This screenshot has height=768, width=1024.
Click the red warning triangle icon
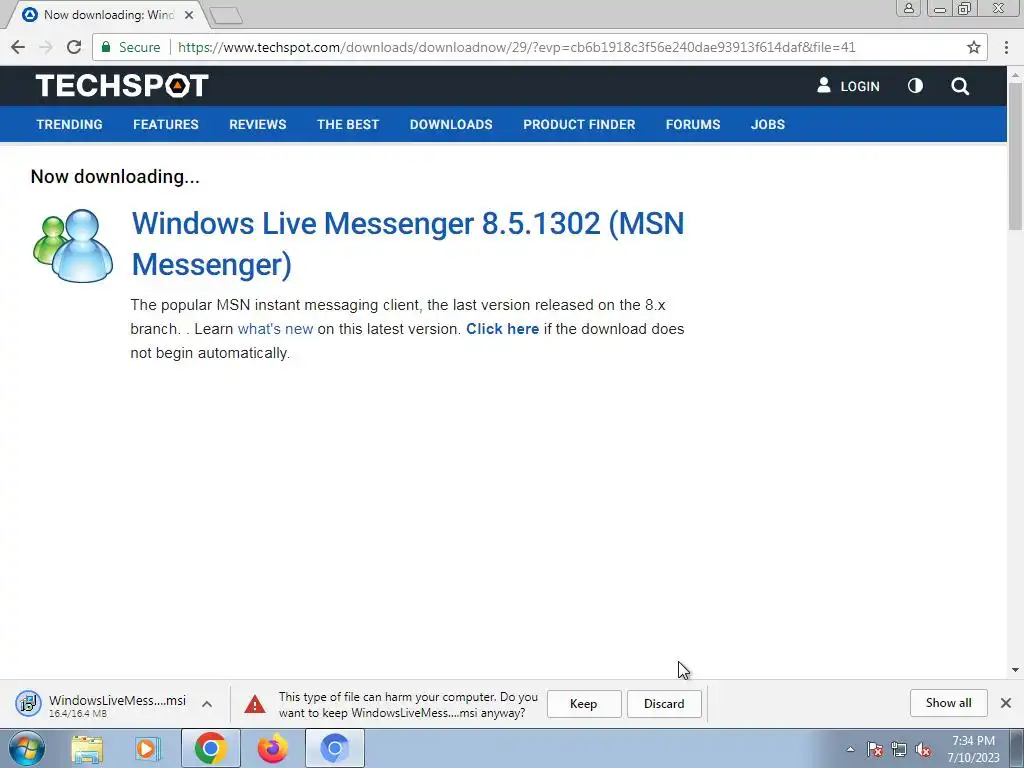pos(255,704)
